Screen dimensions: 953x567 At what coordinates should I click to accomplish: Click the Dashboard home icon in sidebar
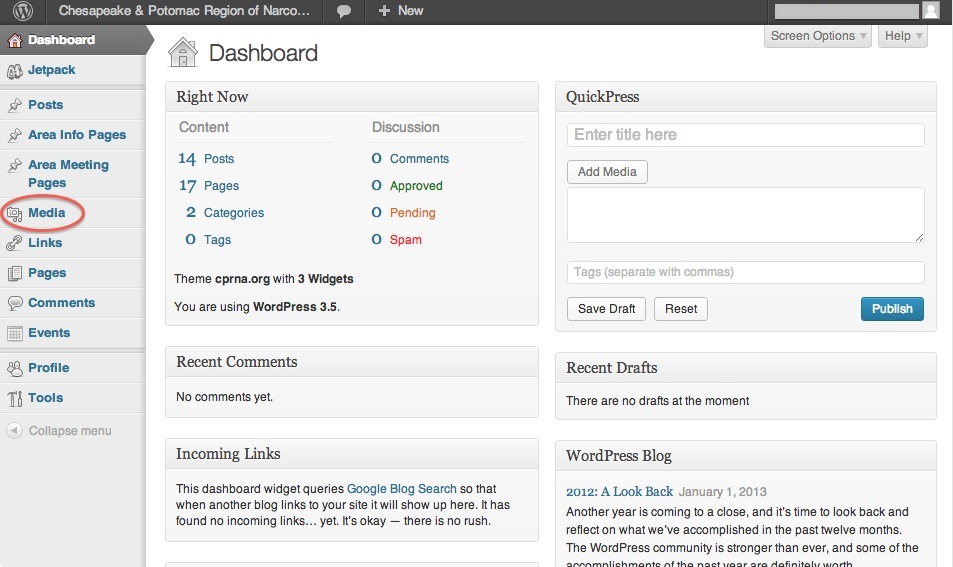pos(15,40)
